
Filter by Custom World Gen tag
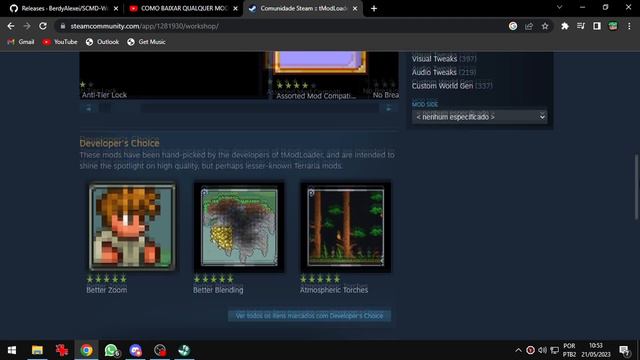tap(442, 86)
